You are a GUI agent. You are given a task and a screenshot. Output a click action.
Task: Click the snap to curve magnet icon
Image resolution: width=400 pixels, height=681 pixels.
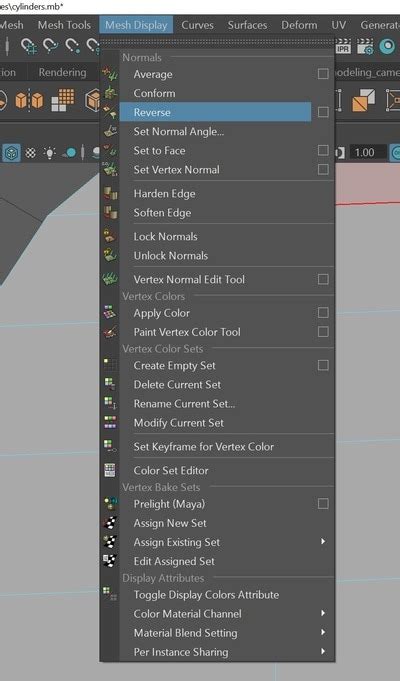click(x=51, y=46)
